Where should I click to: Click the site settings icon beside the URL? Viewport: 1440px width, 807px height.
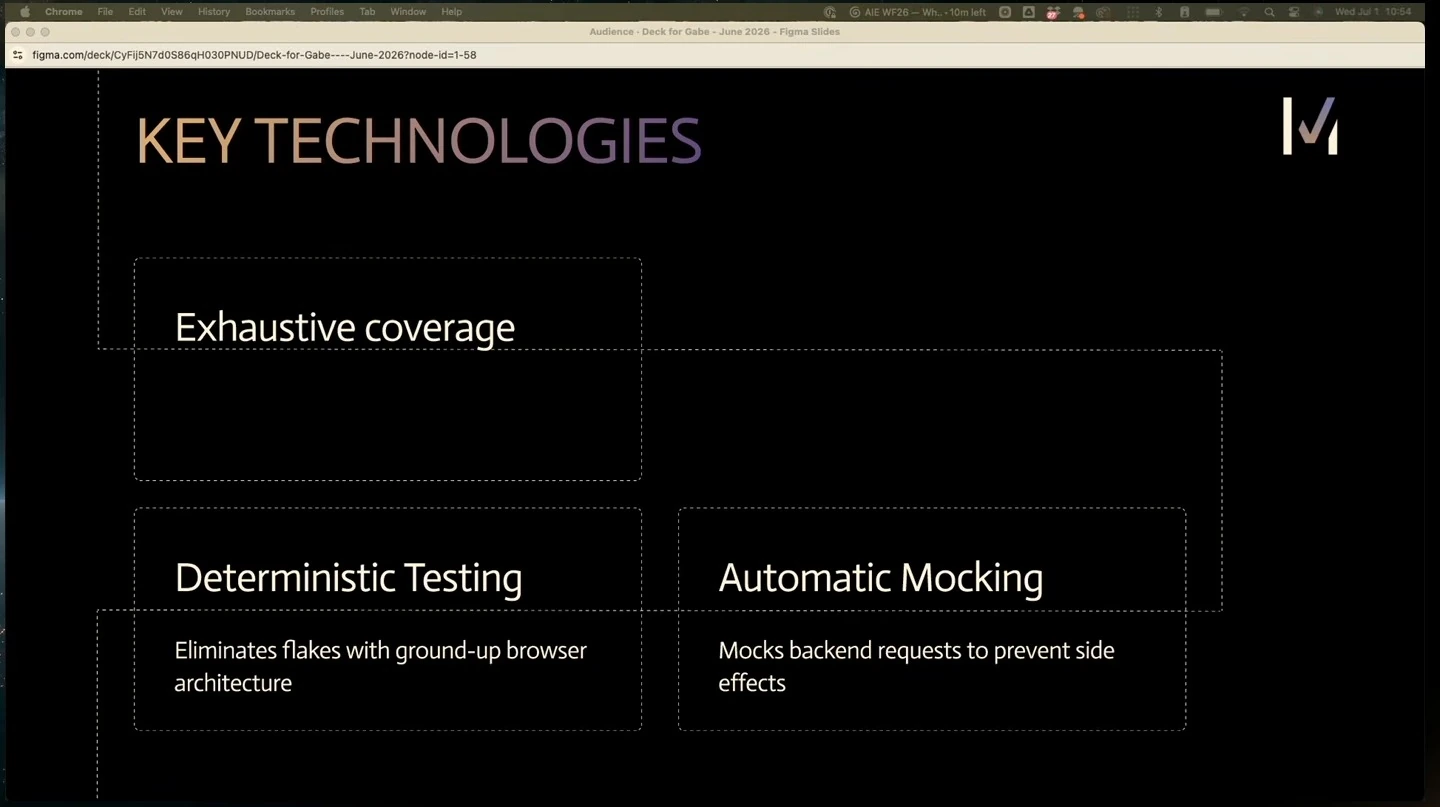coord(17,55)
